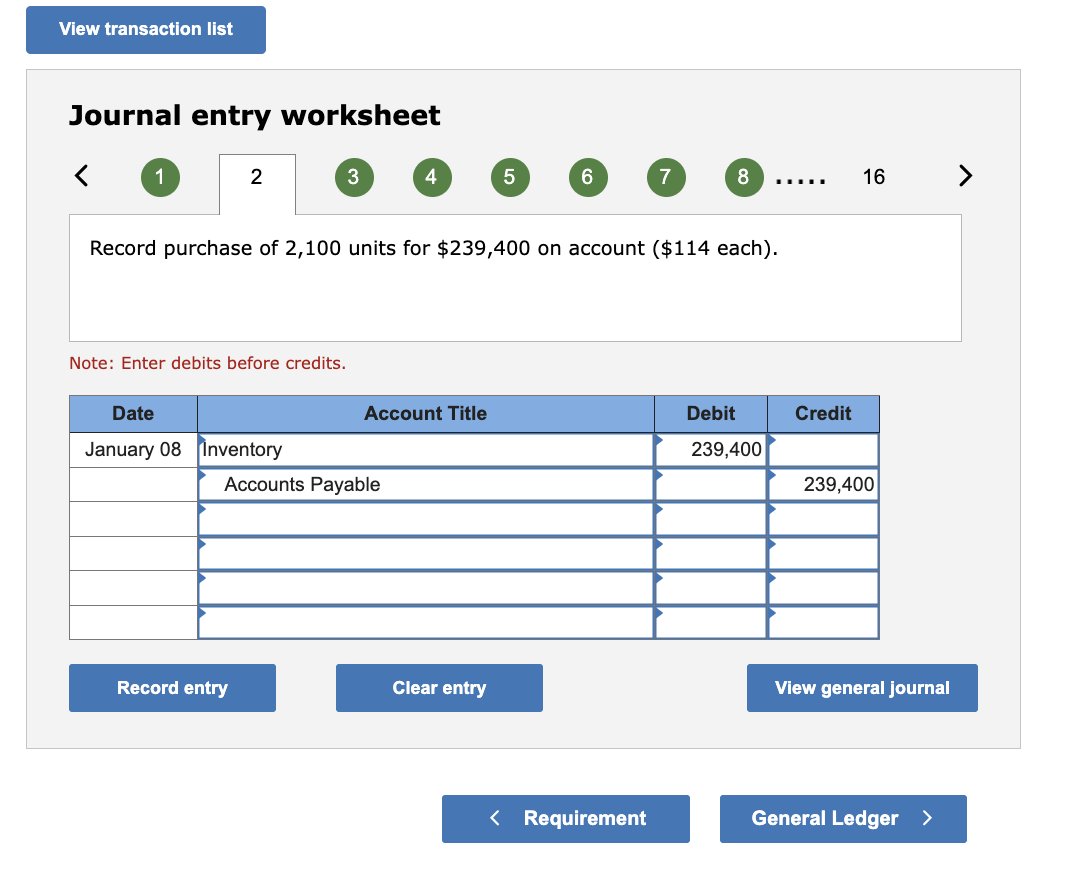Click the third row credit field
The height and width of the screenshot is (878, 1084).
pyautogui.click(x=823, y=519)
